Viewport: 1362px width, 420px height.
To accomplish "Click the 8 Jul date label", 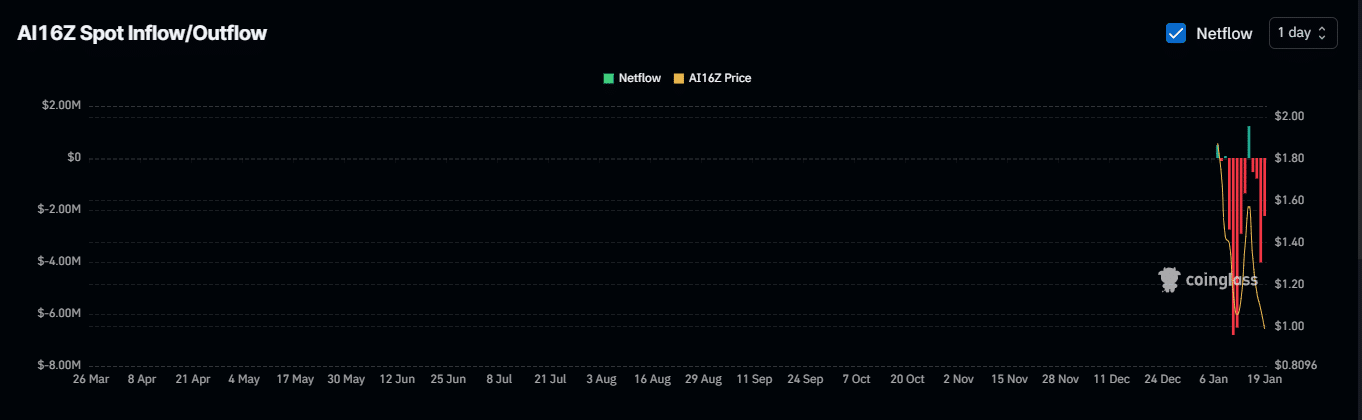I will point(499,380).
